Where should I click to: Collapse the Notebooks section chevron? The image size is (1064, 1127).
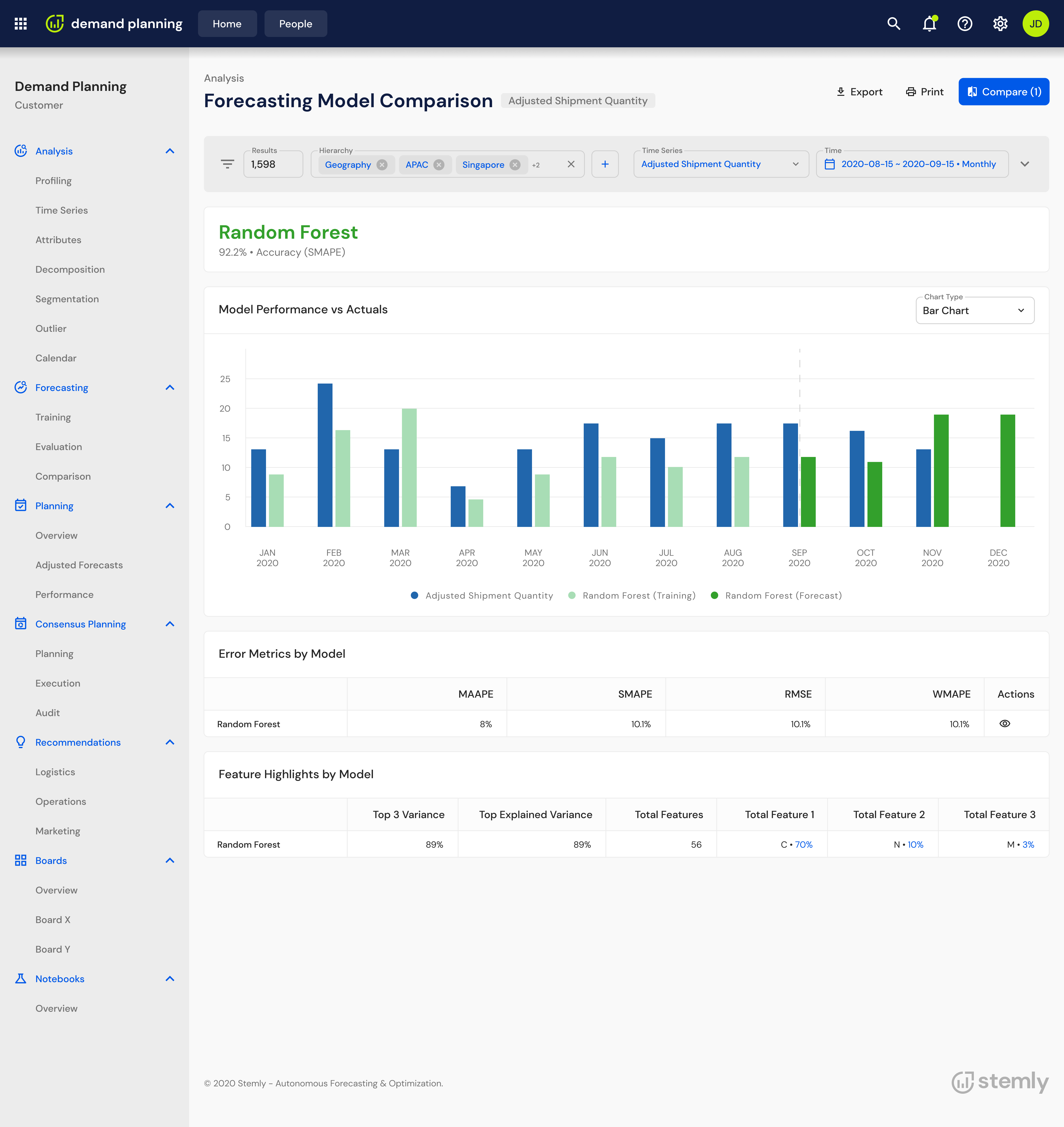170,978
